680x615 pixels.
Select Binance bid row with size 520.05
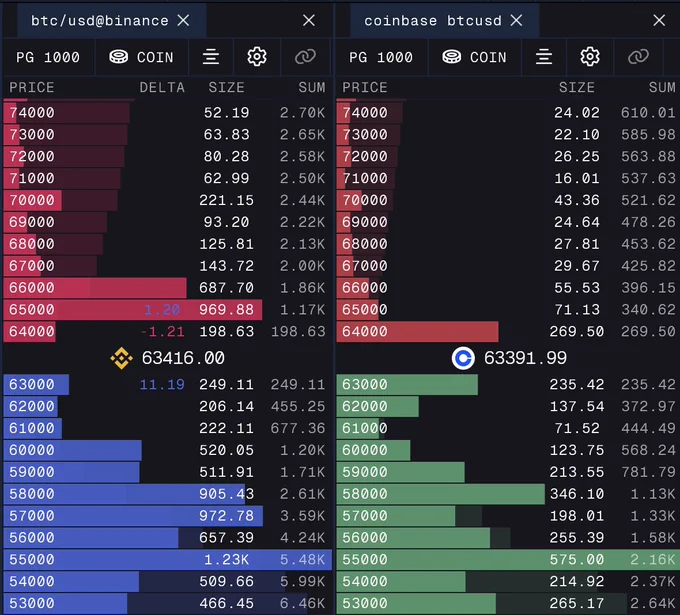click(x=167, y=450)
